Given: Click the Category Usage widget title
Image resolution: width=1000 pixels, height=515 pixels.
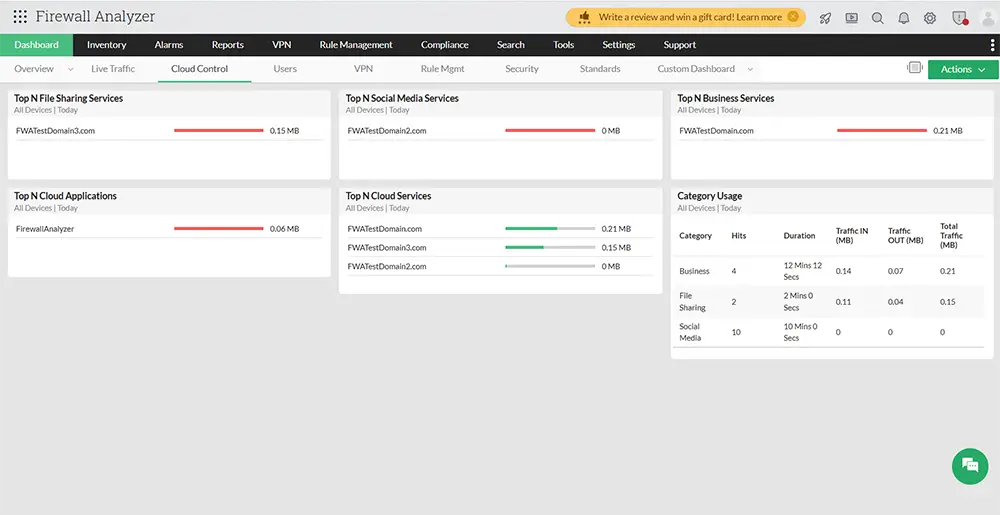Looking at the screenshot, I should [709, 196].
